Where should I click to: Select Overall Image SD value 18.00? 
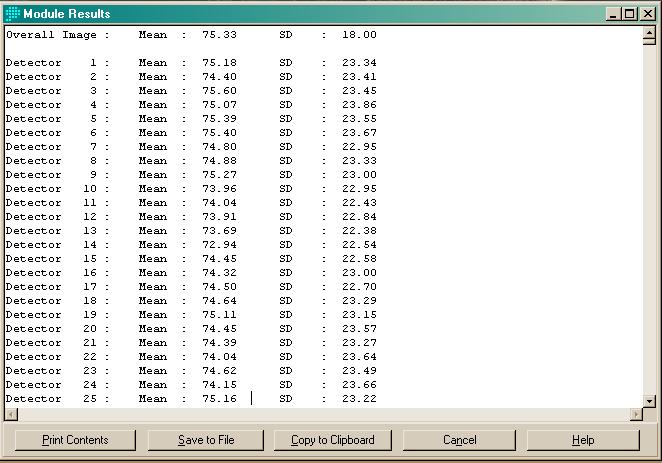[x=359, y=35]
